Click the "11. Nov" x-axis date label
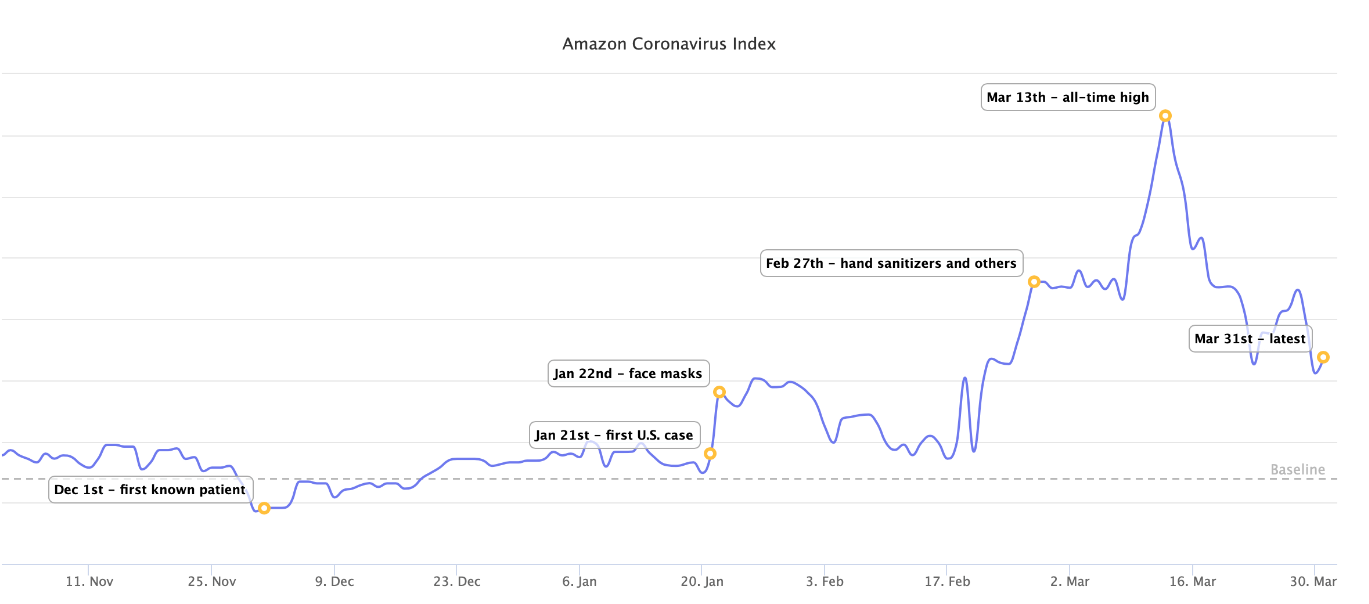The height and width of the screenshot is (604, 1369). [x=89, y=581]
